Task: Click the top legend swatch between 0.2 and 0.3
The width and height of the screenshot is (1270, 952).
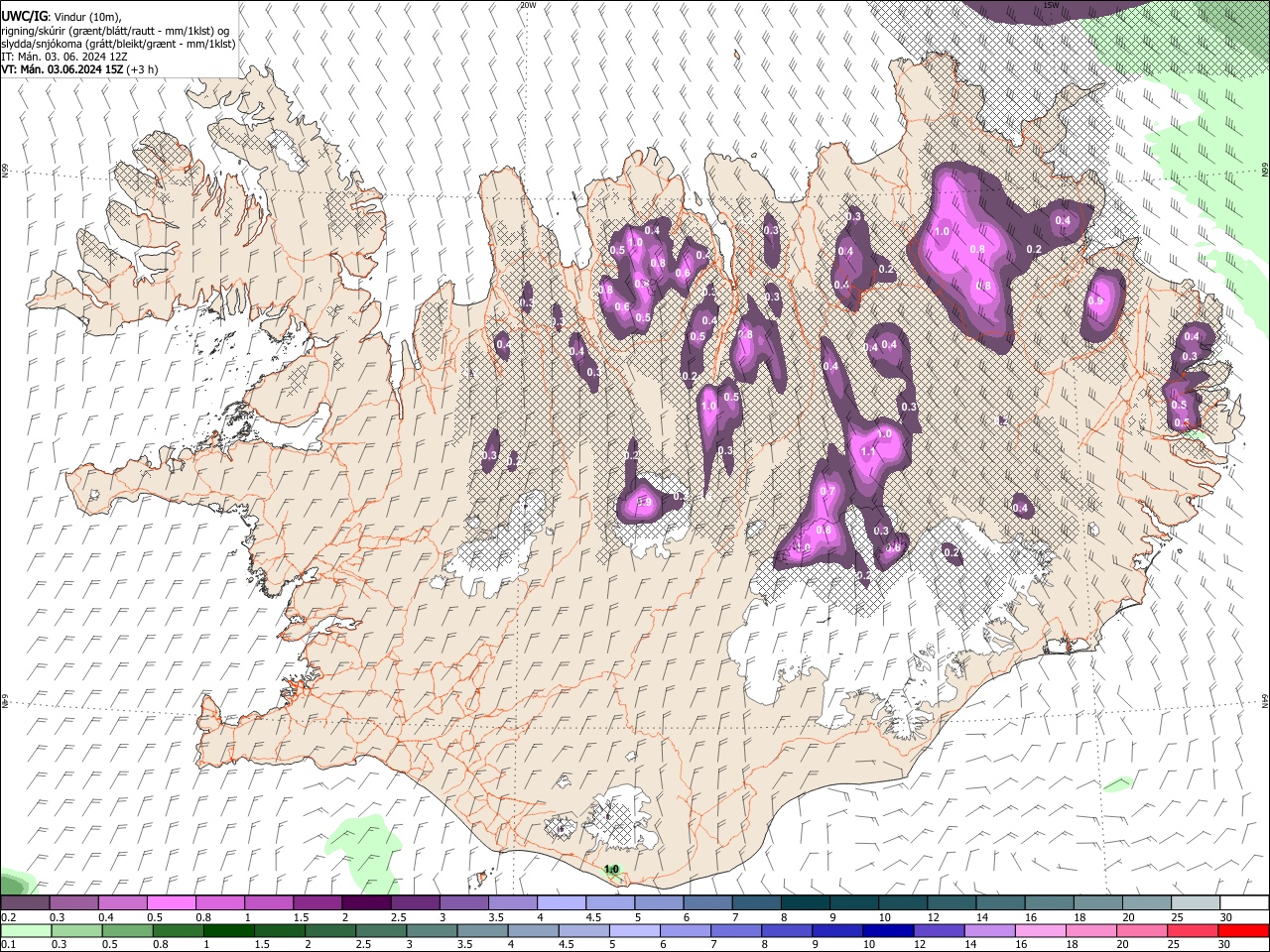Action: [x=25, y=902]
